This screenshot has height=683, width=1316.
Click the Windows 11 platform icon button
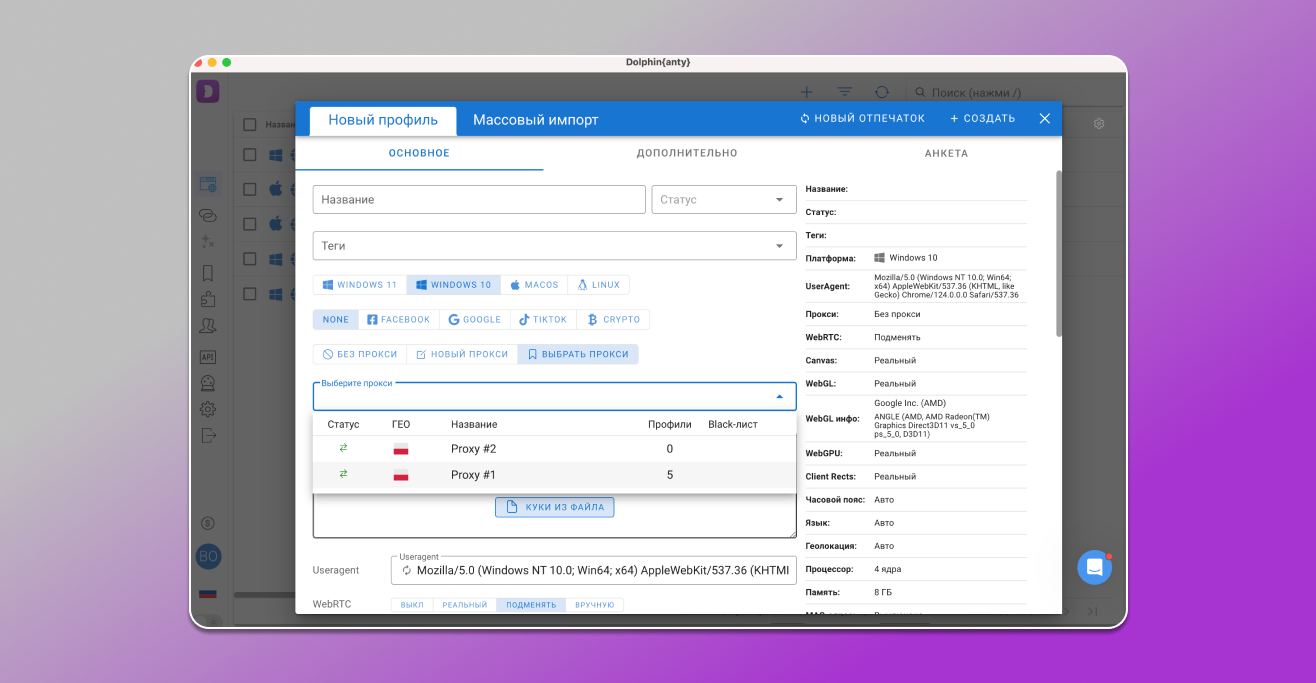359,285
